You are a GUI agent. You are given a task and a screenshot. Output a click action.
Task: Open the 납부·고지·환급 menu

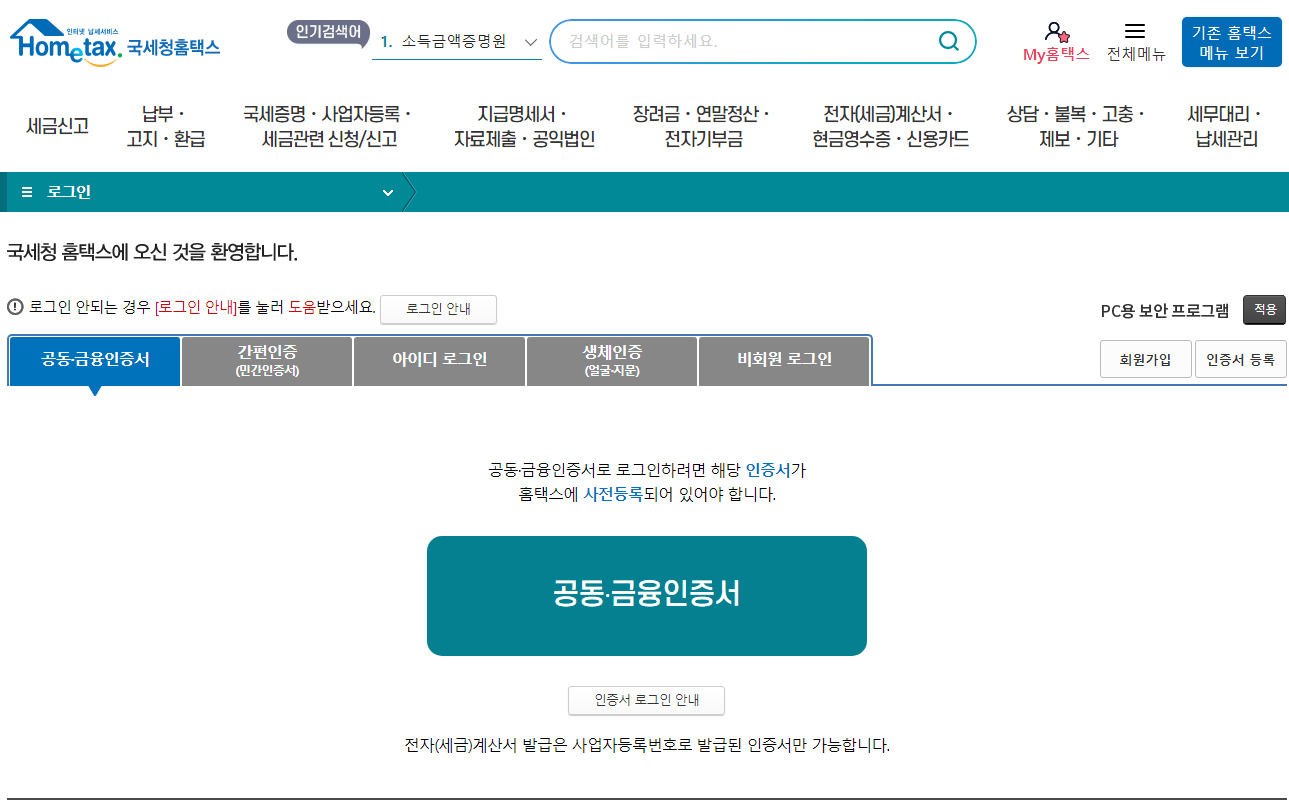pos(166,126)
